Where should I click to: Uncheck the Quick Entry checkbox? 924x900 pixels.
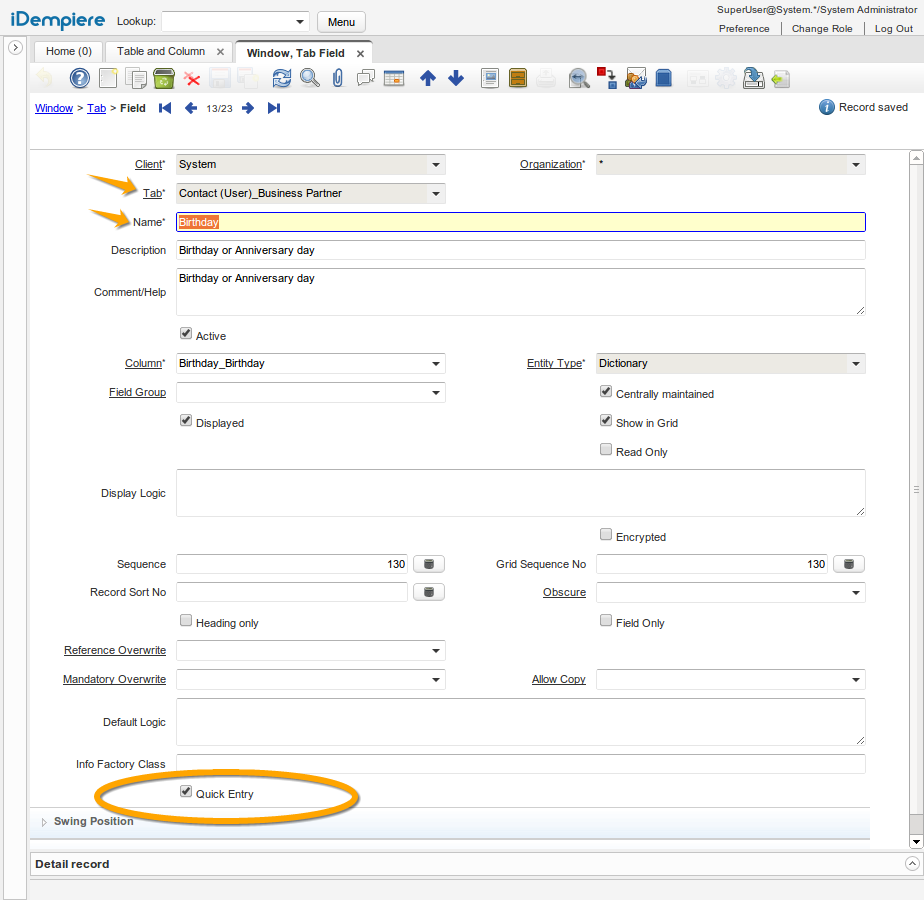(x=186, y=792)
